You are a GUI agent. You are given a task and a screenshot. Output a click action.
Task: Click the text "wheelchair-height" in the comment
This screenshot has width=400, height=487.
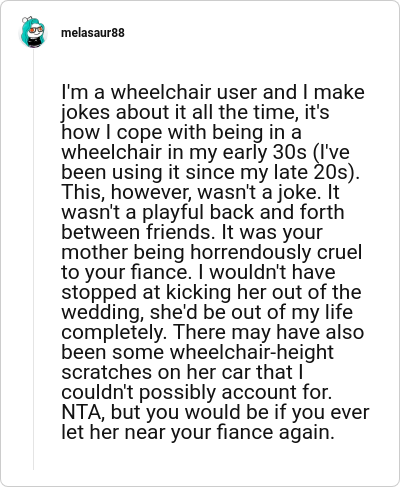(252, 353)
